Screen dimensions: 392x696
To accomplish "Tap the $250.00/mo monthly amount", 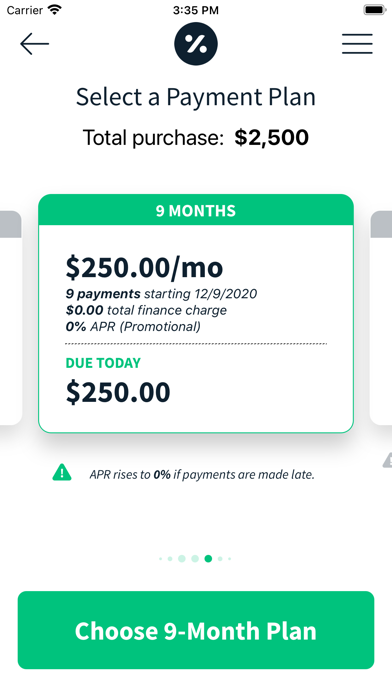I will [x=144, y=268].
